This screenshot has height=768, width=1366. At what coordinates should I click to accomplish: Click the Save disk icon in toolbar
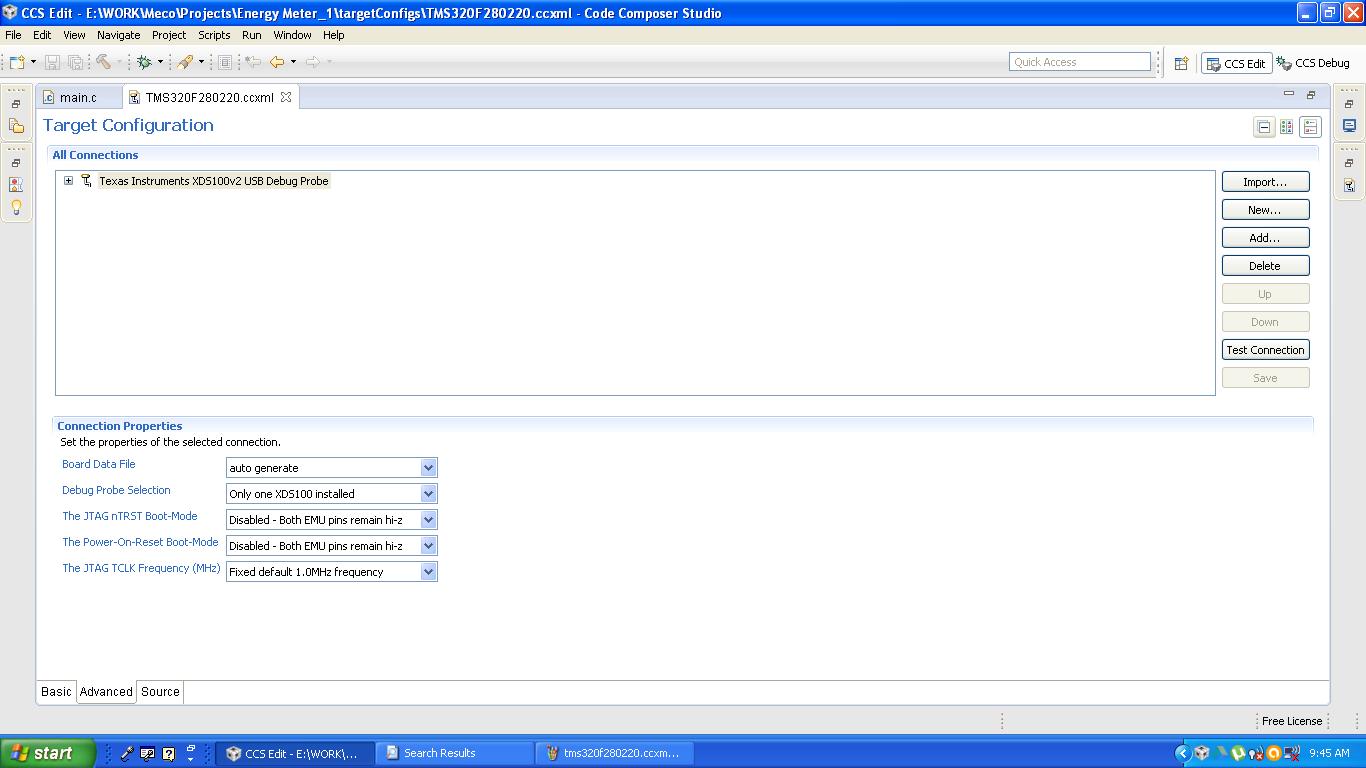click(x=53, y=62)
